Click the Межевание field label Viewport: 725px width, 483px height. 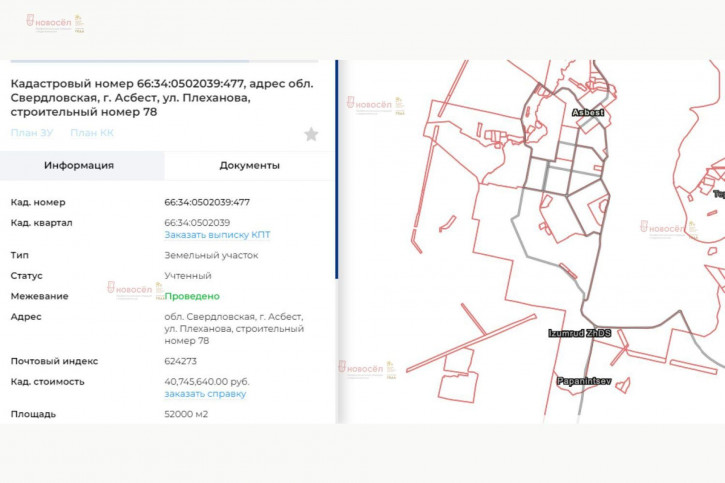(39, 296)
